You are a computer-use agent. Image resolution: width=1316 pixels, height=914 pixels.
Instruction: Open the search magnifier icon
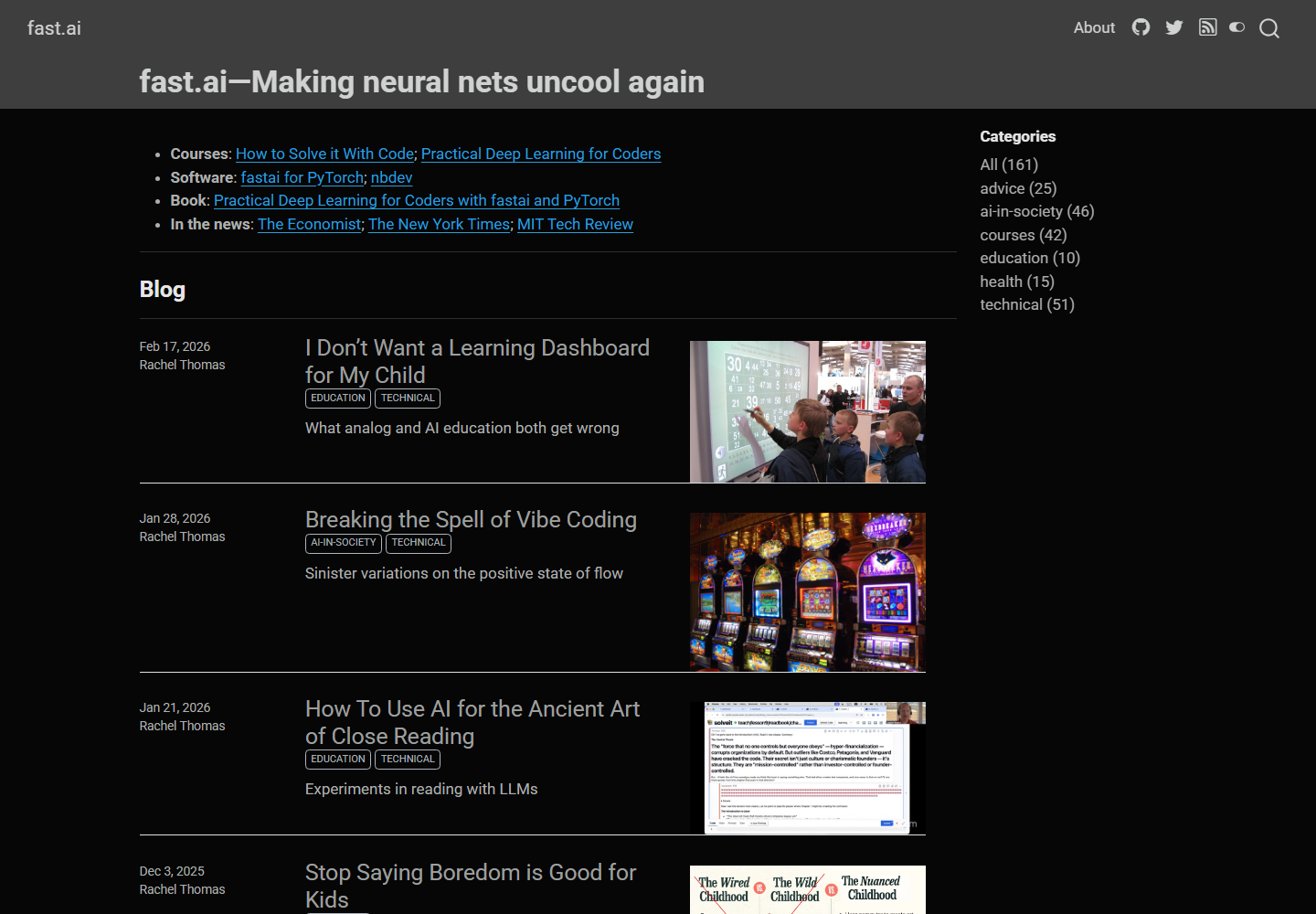pyautogui.click(x=1269, y=28)
